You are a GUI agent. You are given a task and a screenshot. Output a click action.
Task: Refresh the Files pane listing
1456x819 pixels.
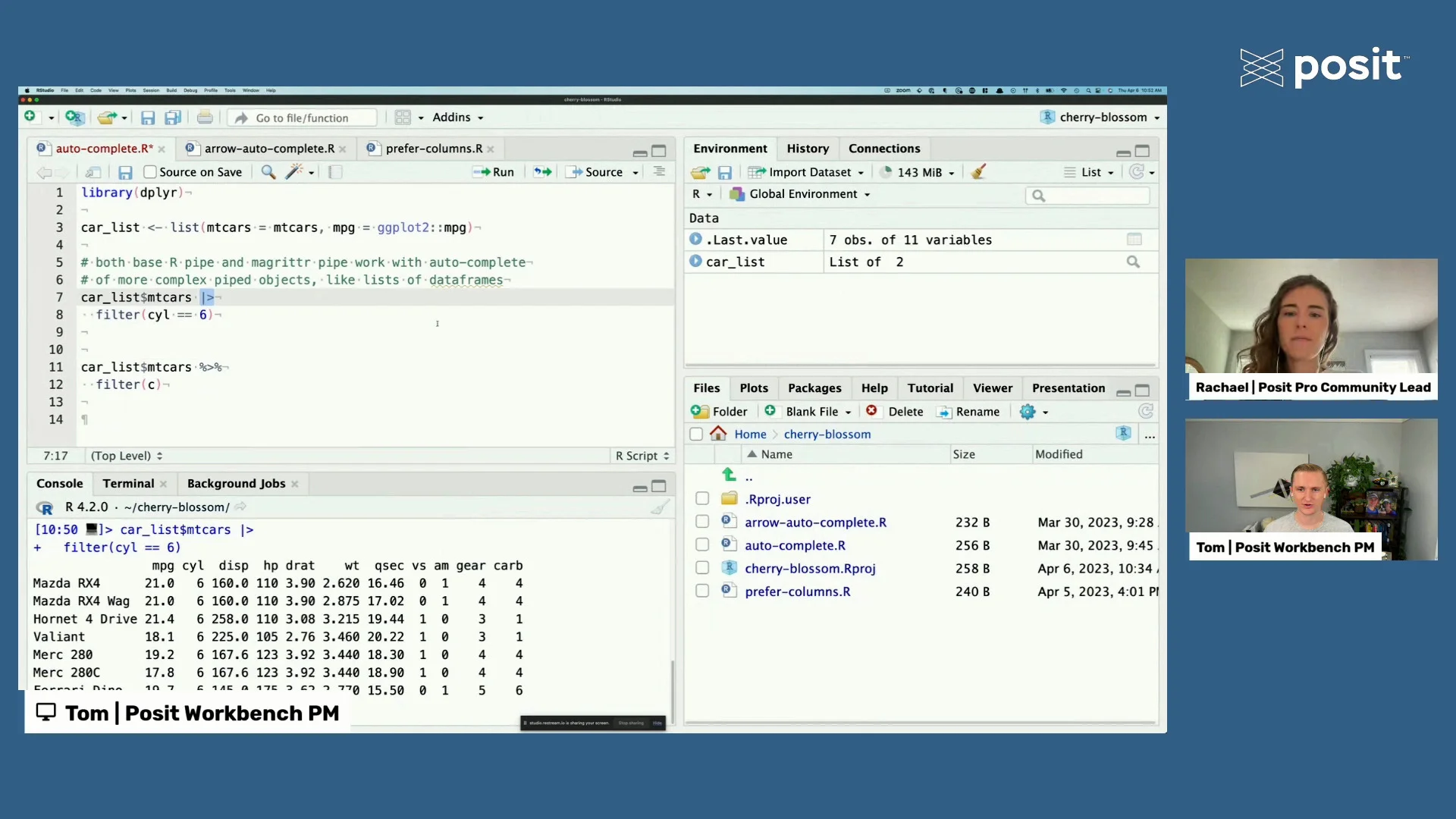1145,412
